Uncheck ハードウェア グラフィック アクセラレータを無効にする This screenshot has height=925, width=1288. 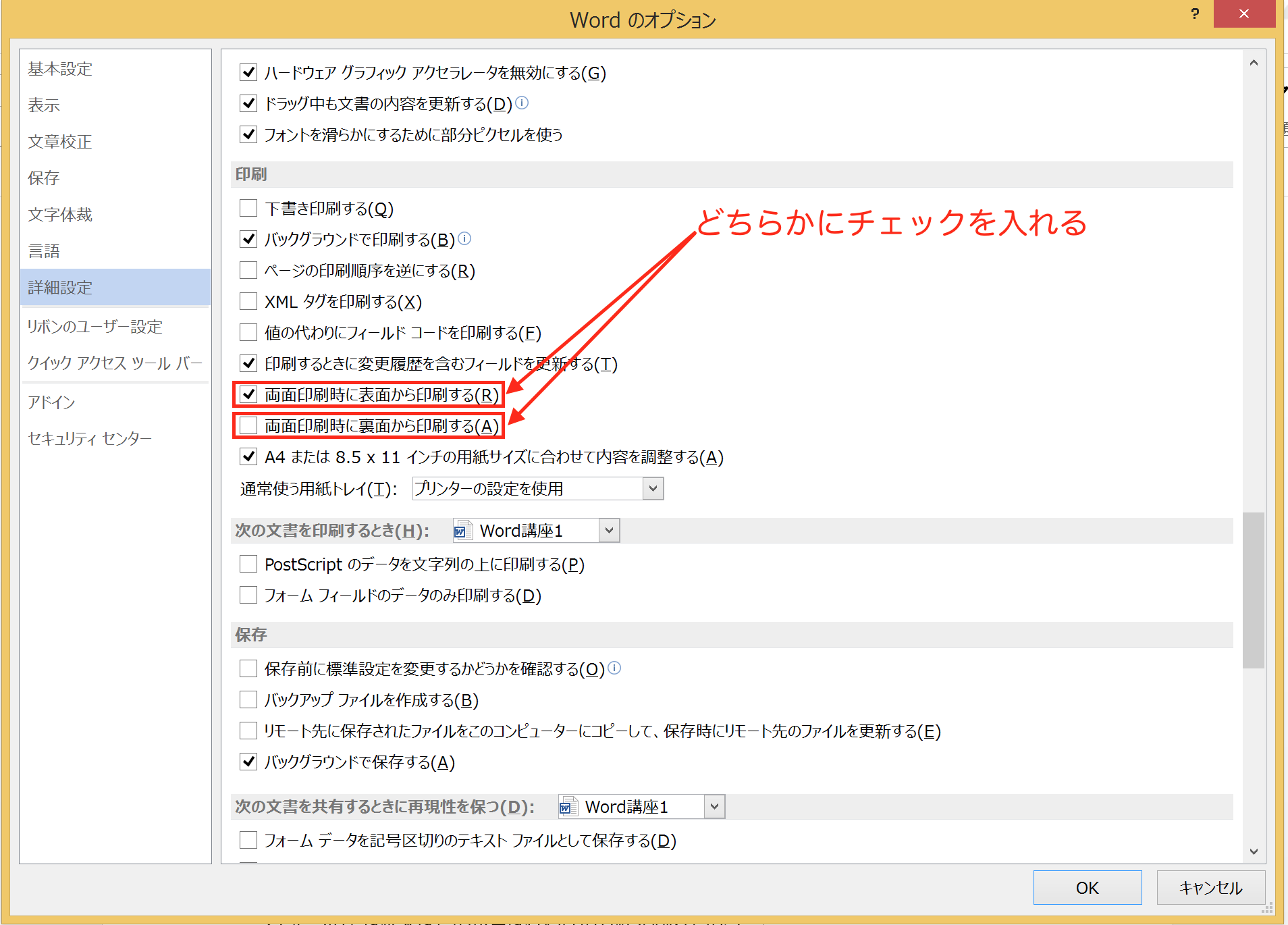pos(248,72)
